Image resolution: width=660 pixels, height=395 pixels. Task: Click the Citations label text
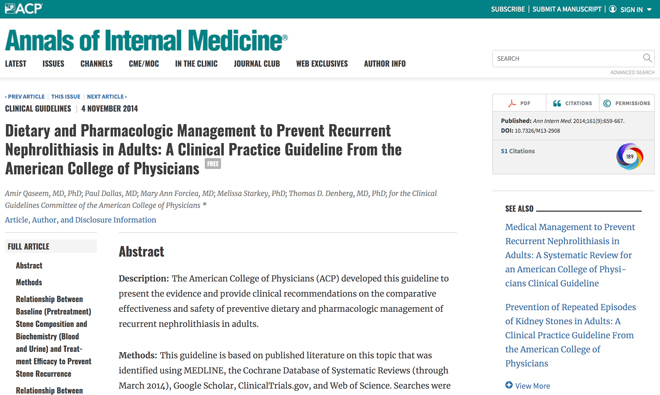[578, 103]
